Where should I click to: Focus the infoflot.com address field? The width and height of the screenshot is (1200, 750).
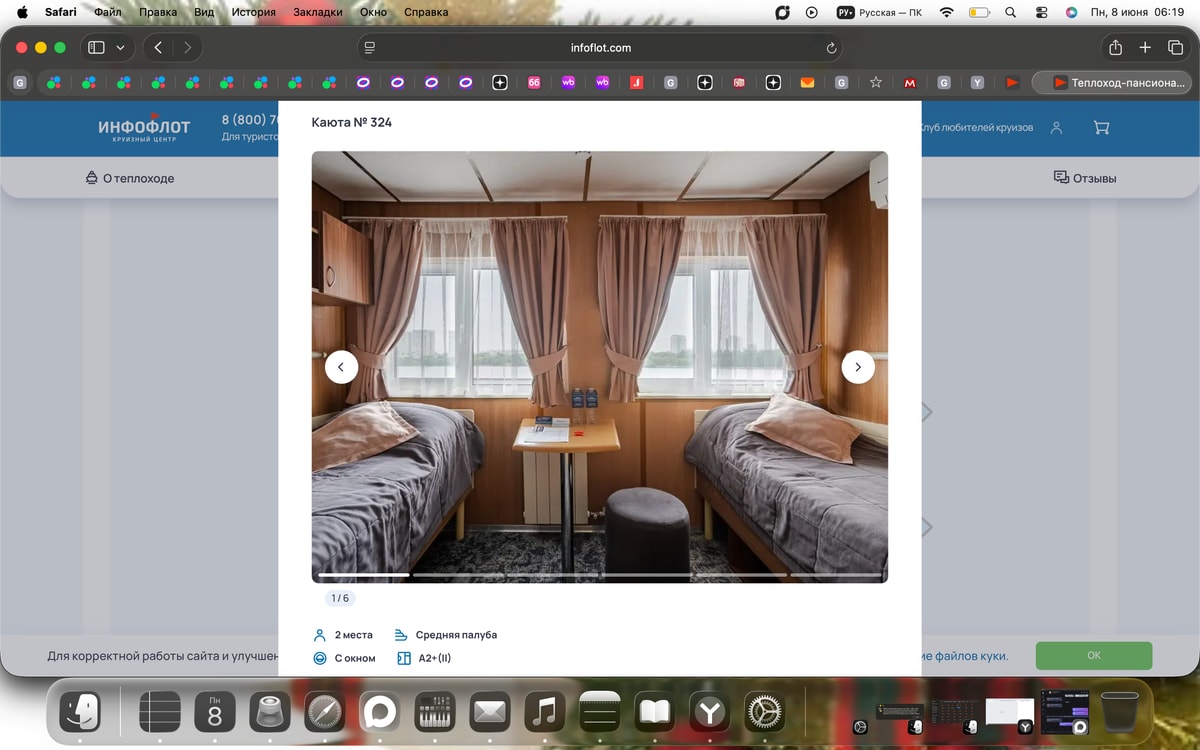pos(600,48)
